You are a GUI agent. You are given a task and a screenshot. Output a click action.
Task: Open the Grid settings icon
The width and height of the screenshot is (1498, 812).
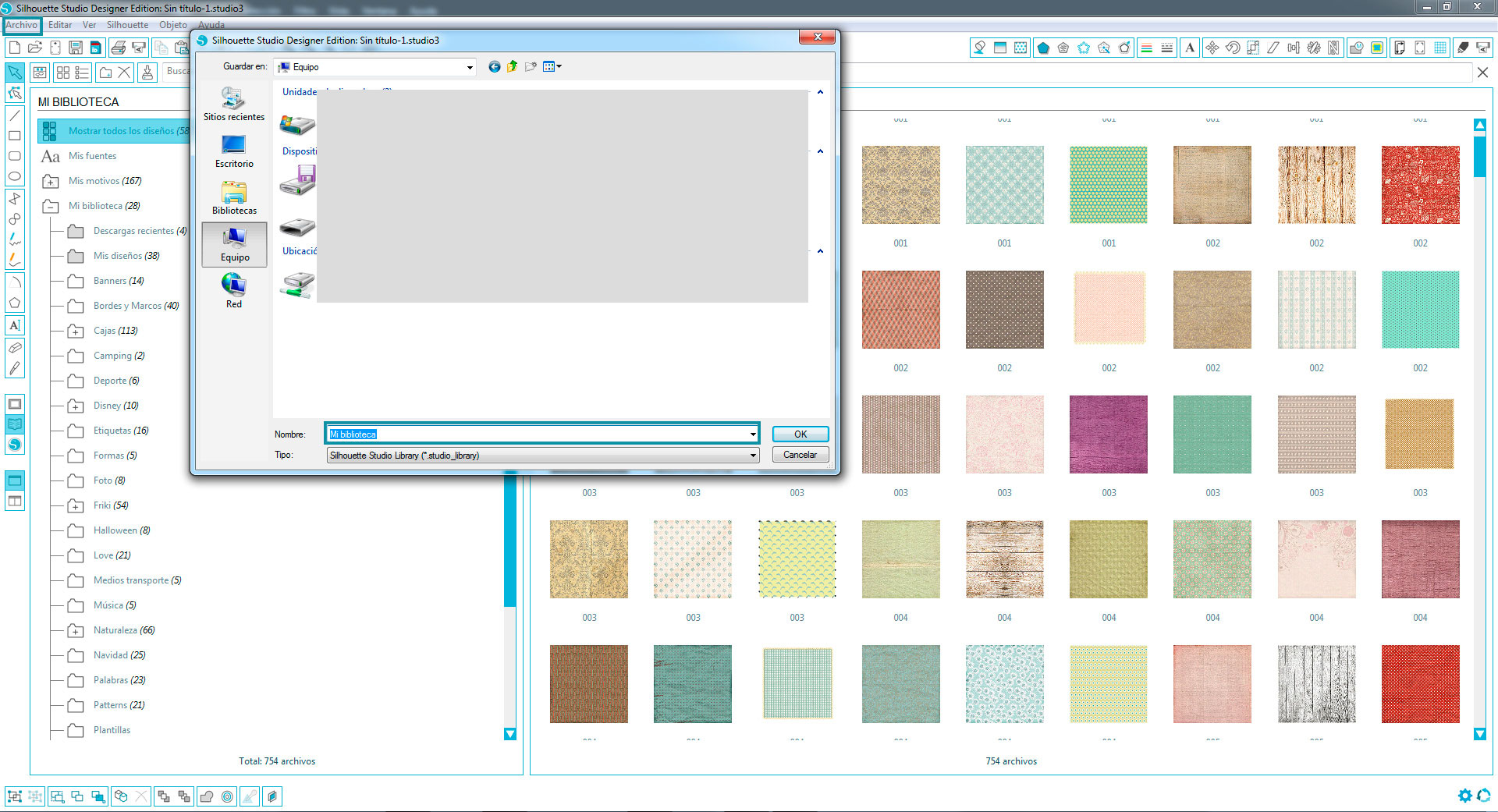[x=1440, y=48]
